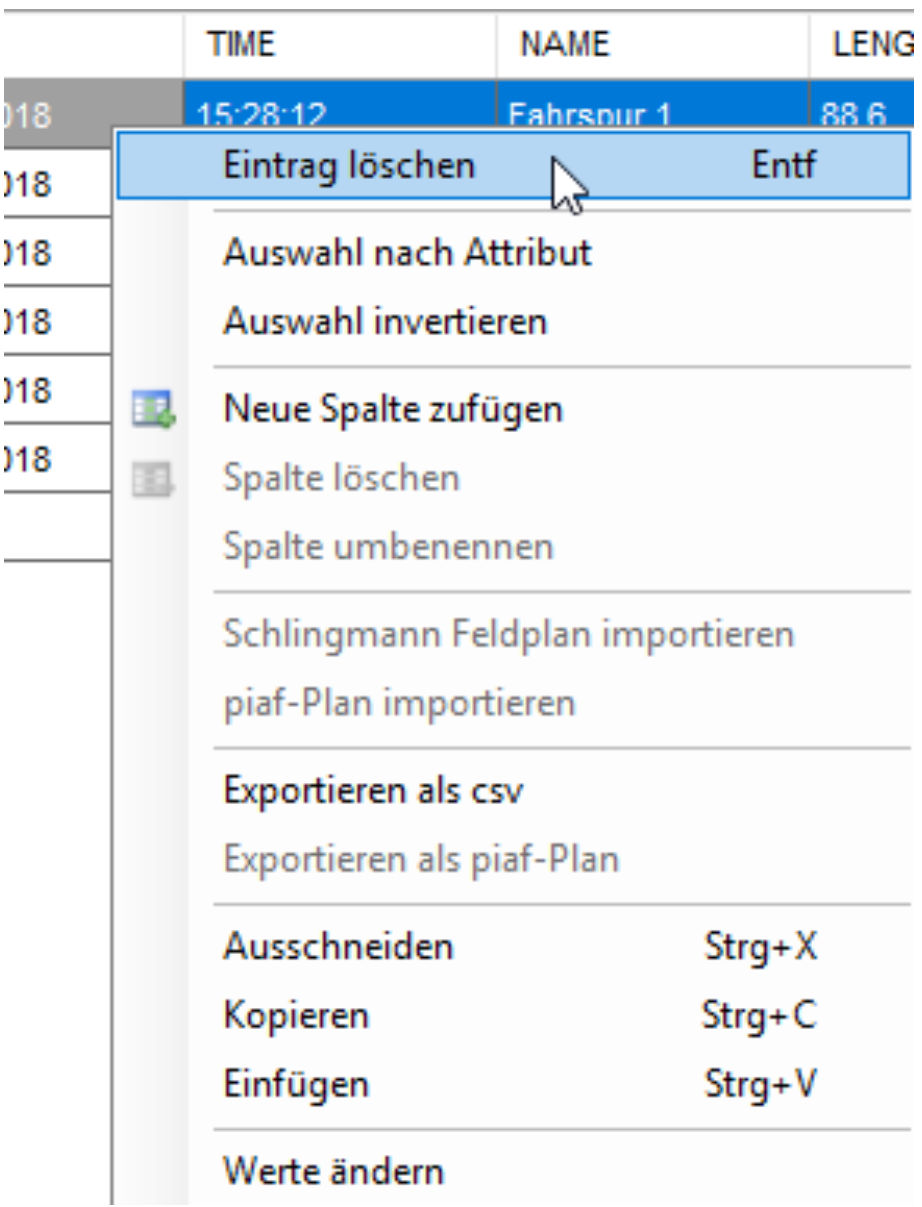This screenshot has width=922, height=1207.
Task: Export table with Exportieren als csv
Action: click(x=373, y=791)
